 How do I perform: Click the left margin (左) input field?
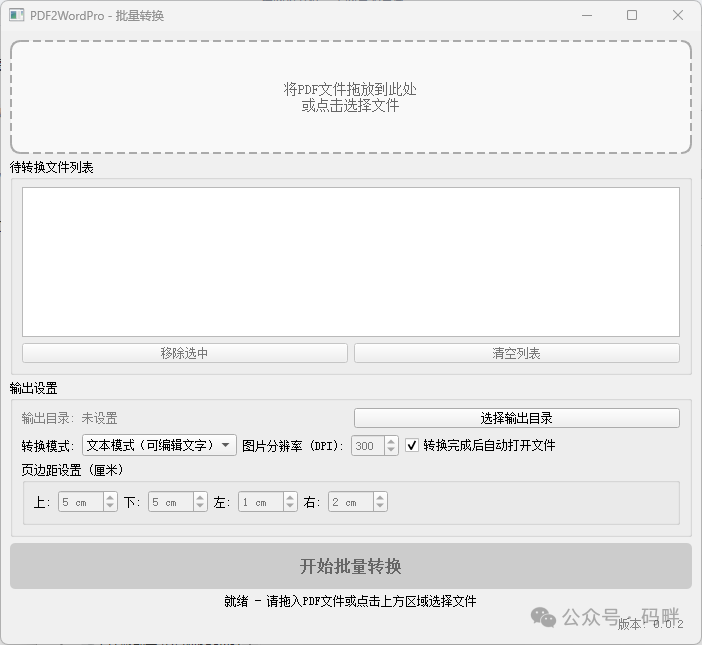click(x=259, y=503)
